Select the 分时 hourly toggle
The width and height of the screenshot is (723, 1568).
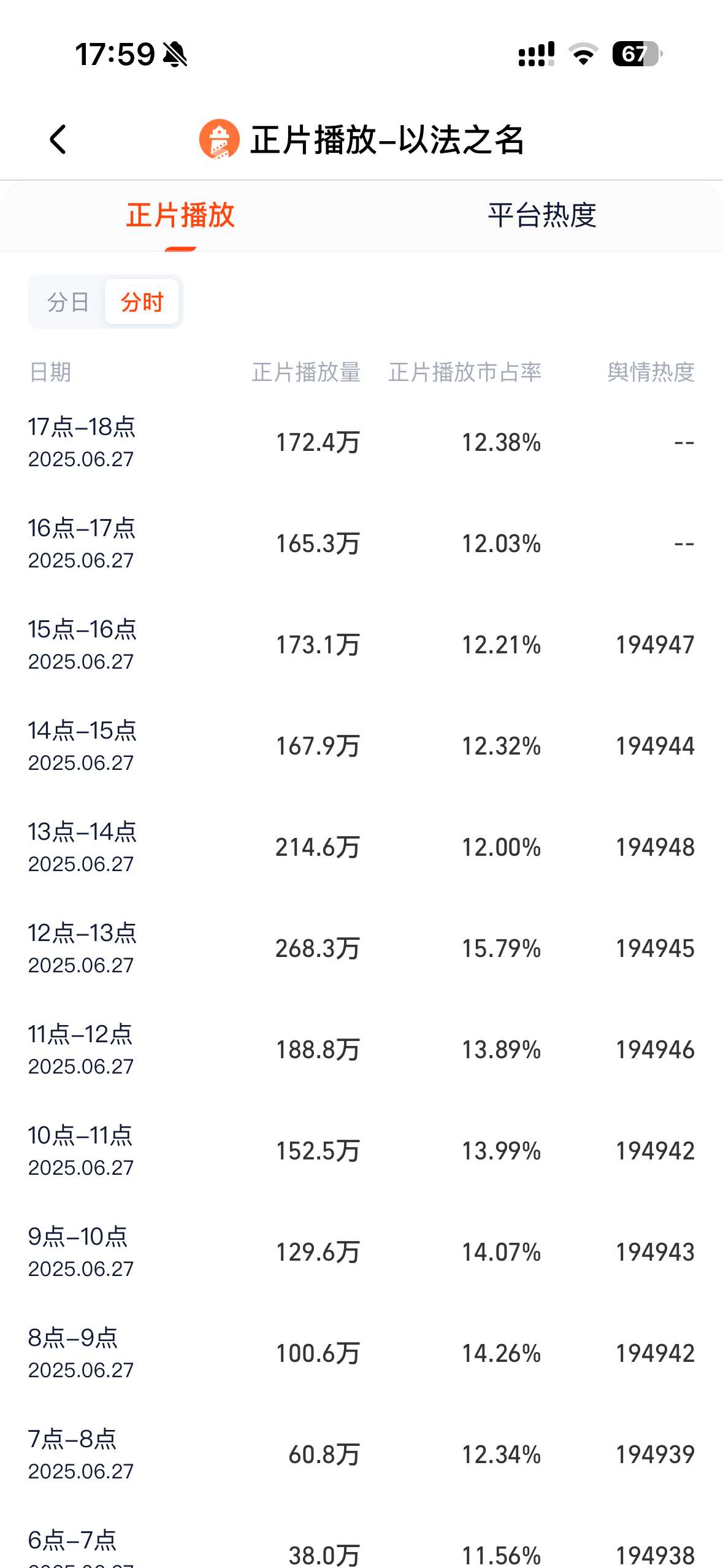click(142, 302)
